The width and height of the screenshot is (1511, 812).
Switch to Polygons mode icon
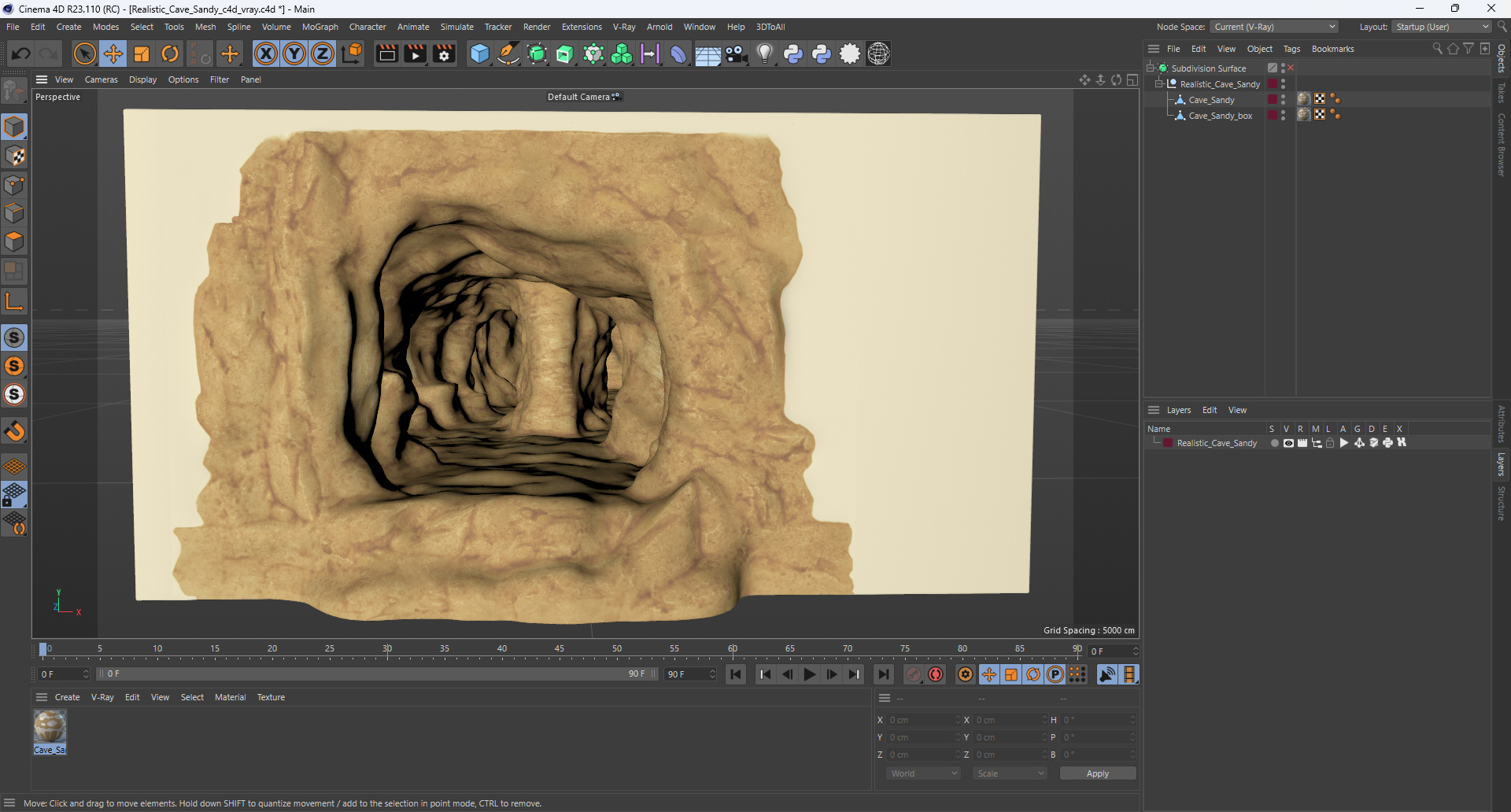tap(15, 242)
